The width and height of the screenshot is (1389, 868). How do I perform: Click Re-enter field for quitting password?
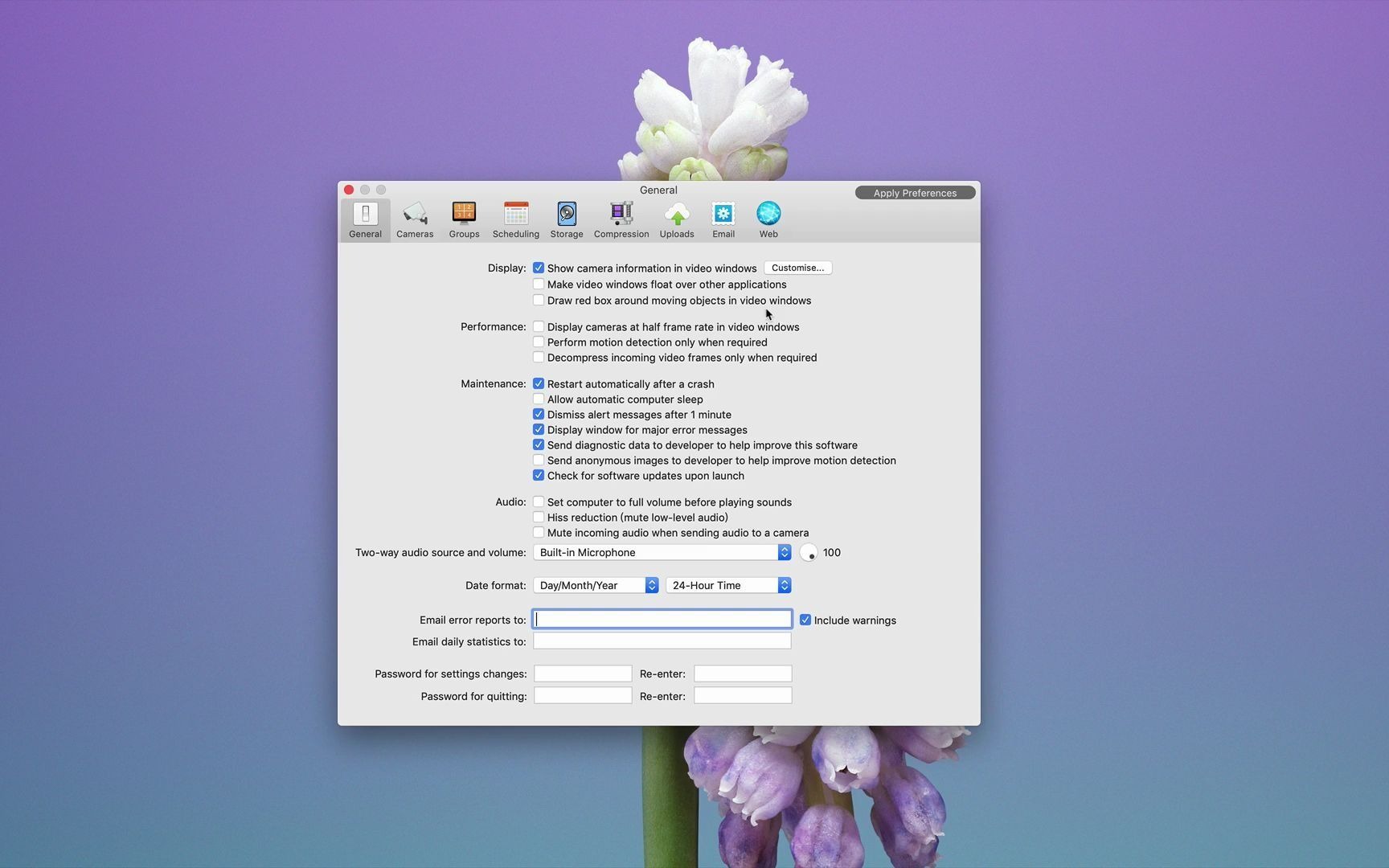click(x=743, y=695)
